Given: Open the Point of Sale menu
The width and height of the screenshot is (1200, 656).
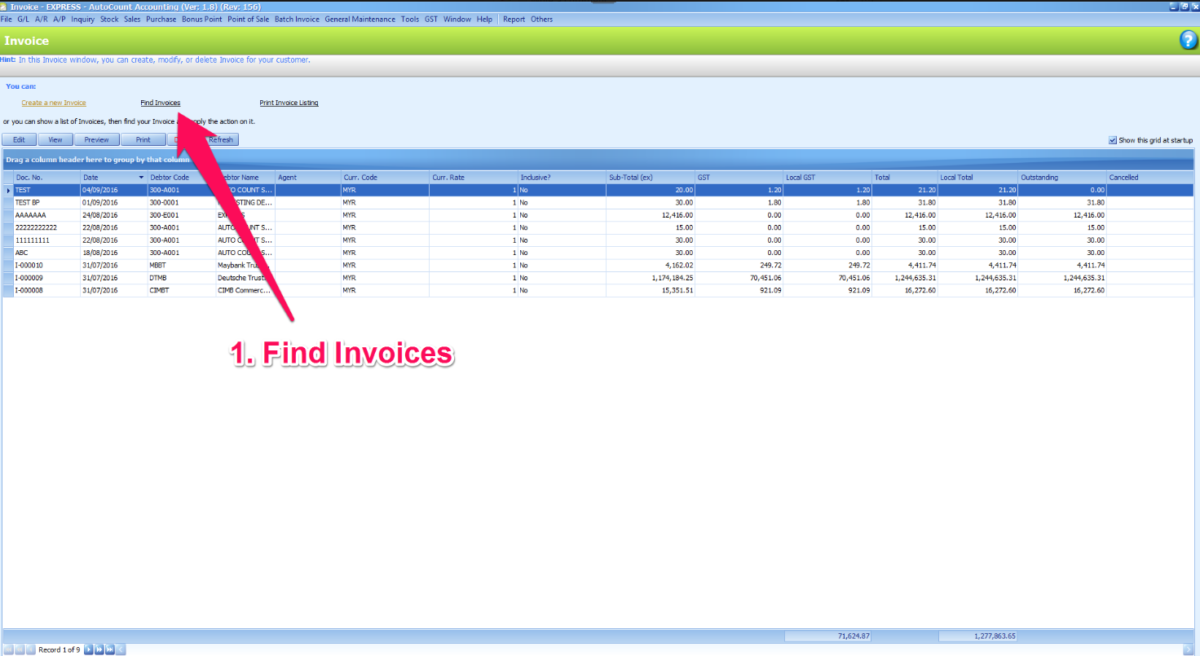Looking at the screenshot, I should (x=249, y=18).
